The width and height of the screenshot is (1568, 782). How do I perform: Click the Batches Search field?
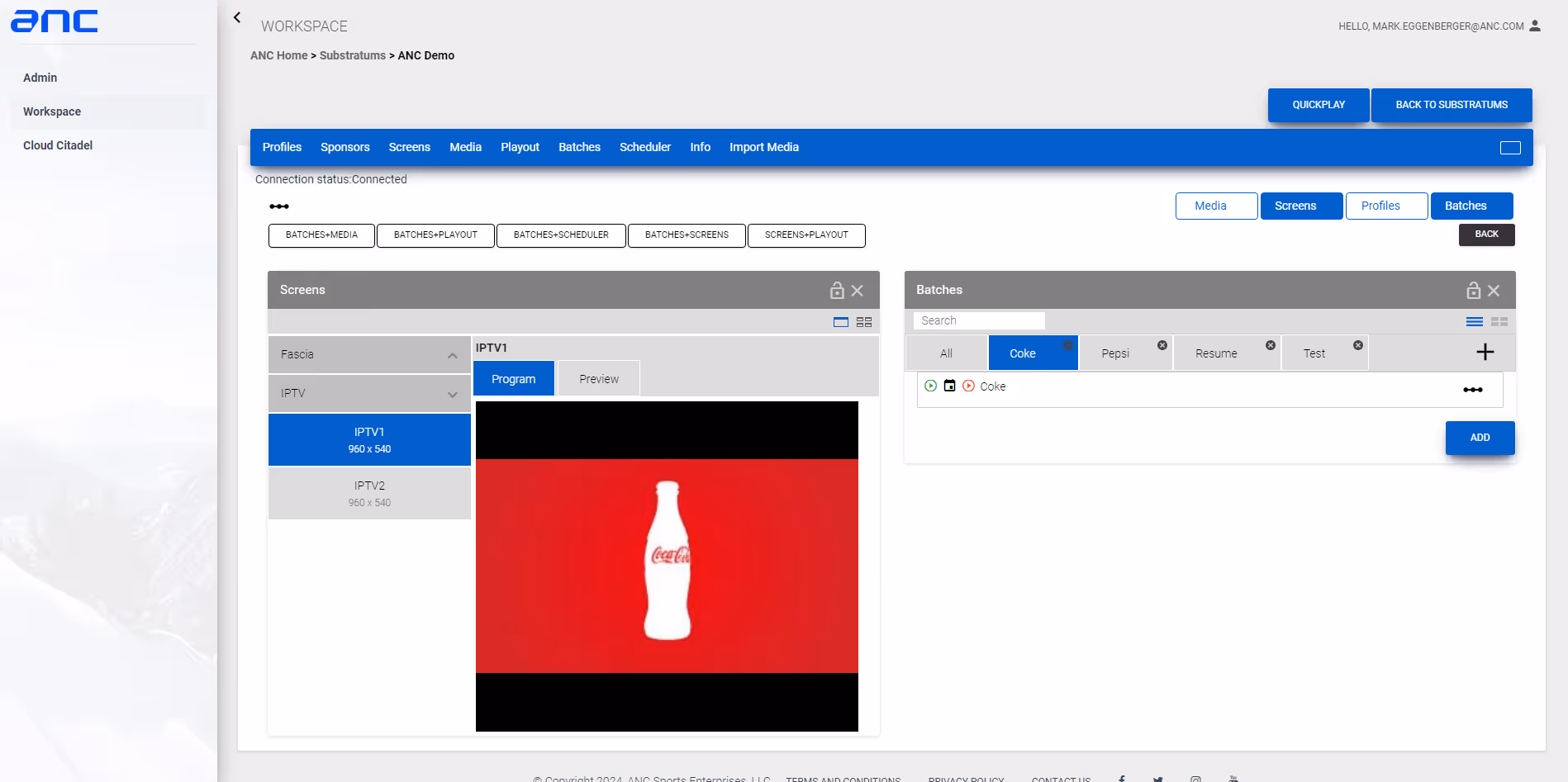(x=979, y=320)
